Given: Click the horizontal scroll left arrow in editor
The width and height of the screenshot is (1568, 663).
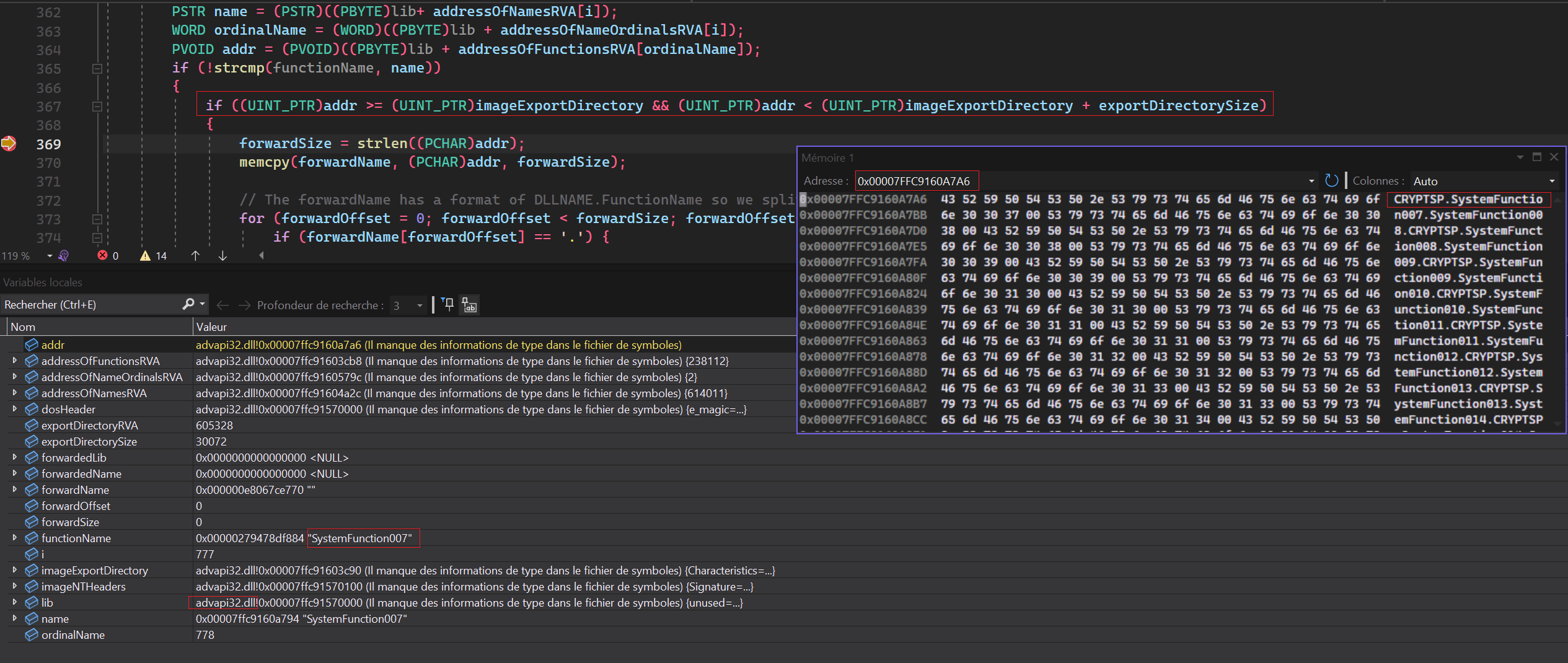Looking at the screenshot, I should [262, 255].
